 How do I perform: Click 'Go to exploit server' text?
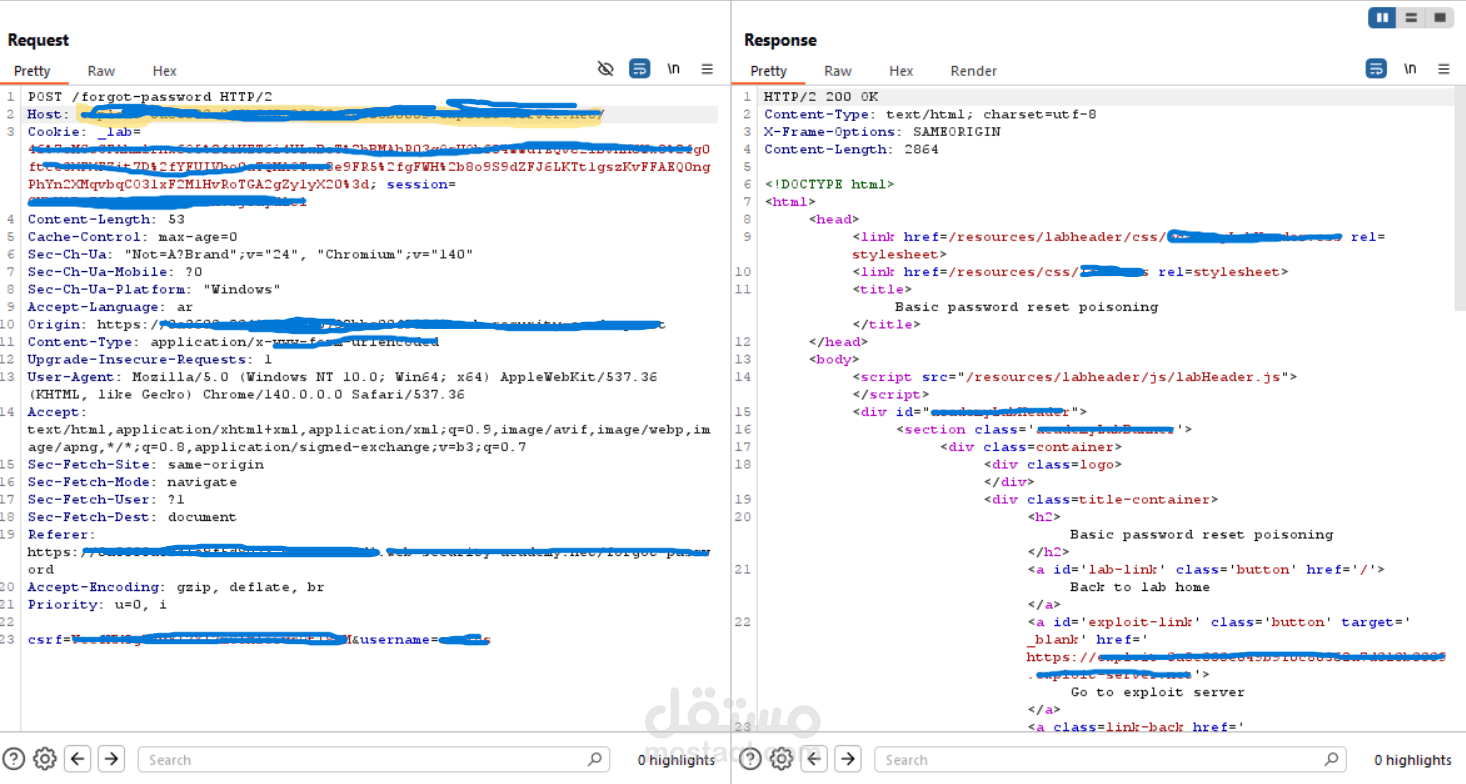tap(1158, 692)
